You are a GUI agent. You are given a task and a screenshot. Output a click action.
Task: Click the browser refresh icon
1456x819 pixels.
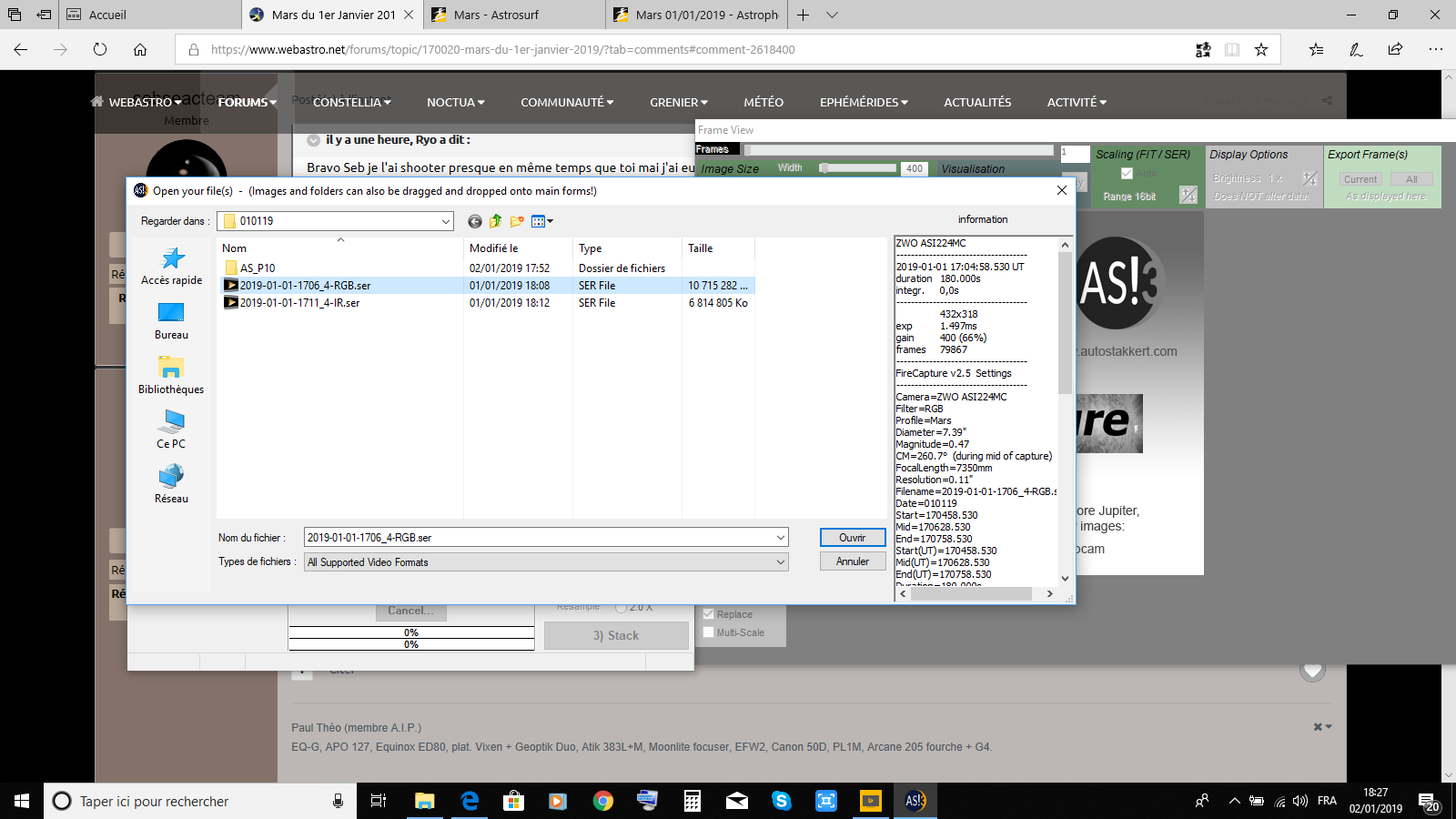click(x=100, y=49)
